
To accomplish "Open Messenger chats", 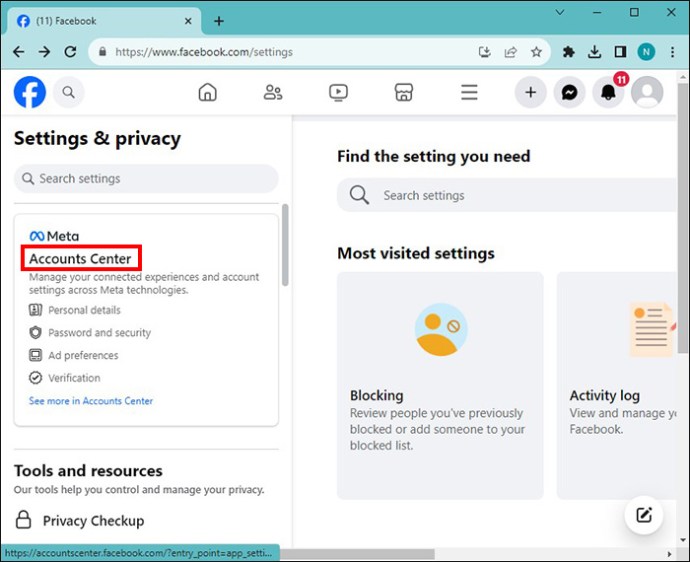I will (x=569, y=92).
